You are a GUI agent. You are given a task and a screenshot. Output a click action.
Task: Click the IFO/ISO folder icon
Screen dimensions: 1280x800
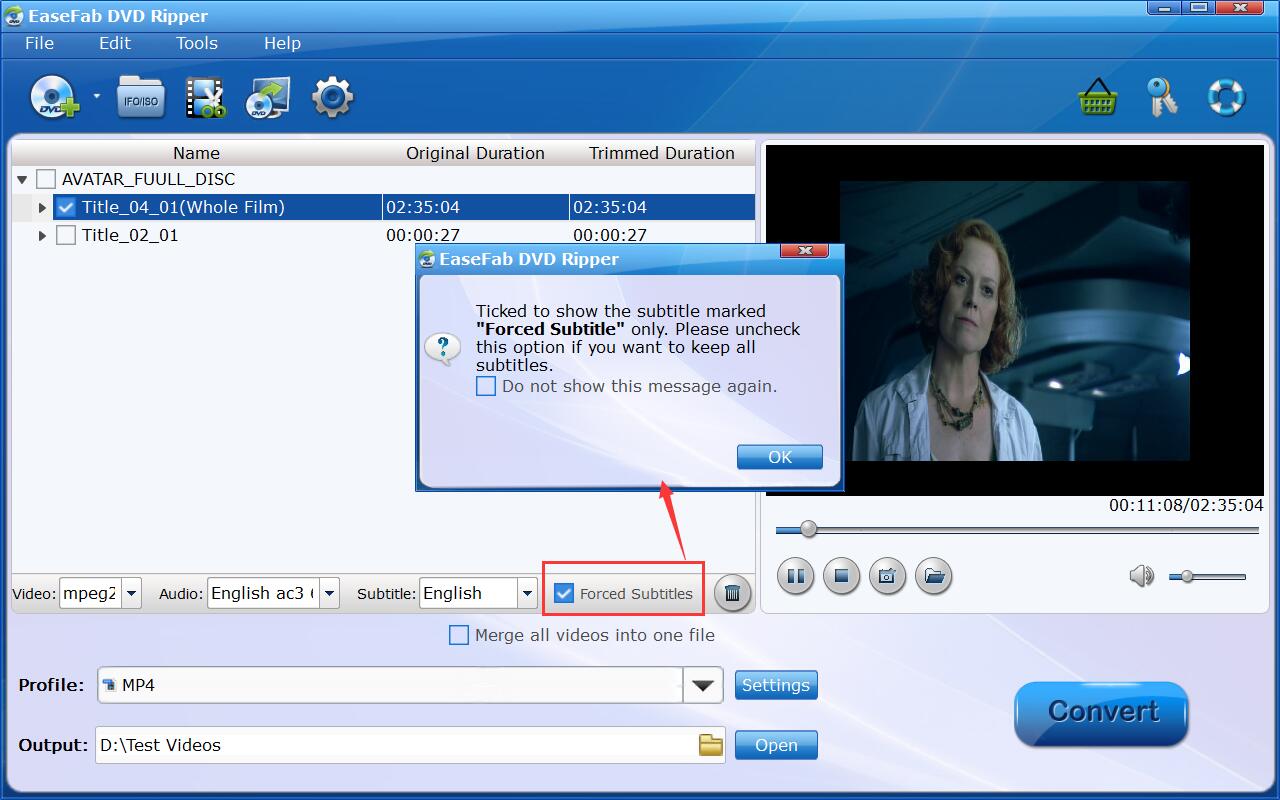(x=141, y=97)
